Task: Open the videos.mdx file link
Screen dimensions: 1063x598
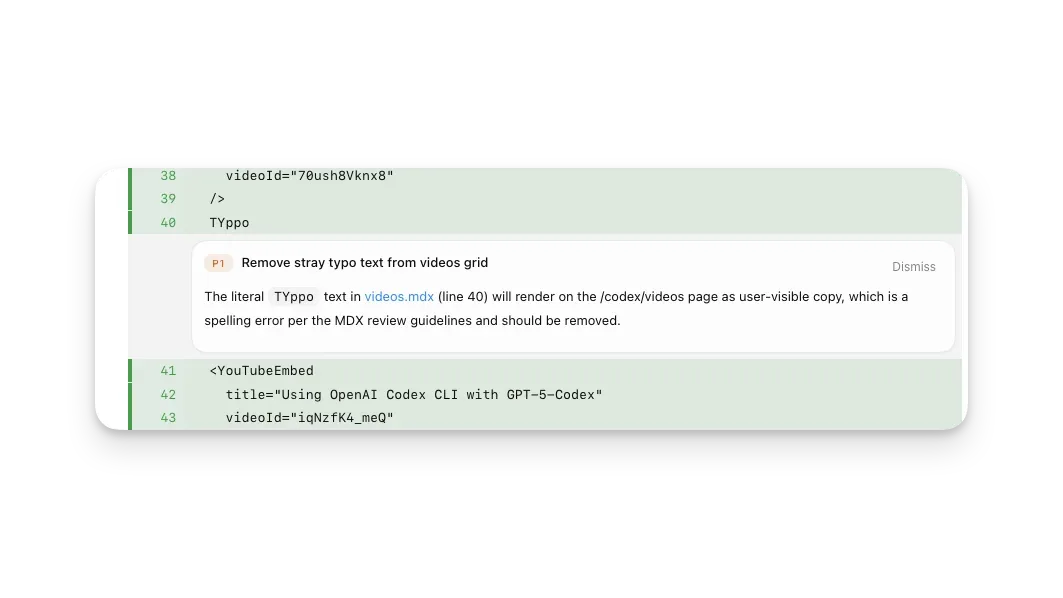Action: click(x=399, y=296)
